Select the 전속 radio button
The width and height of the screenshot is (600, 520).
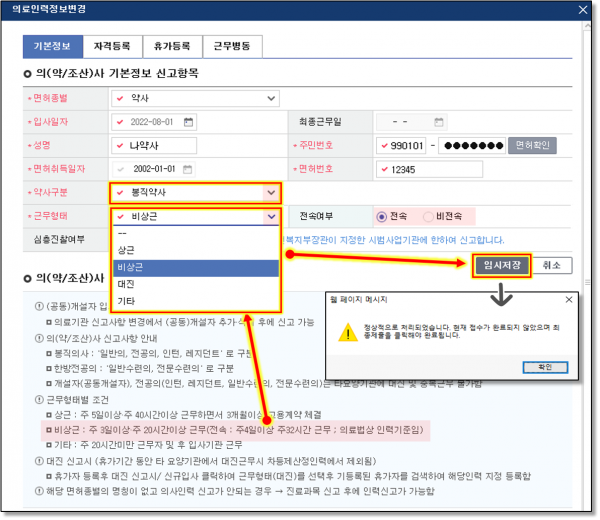(381, 216)
